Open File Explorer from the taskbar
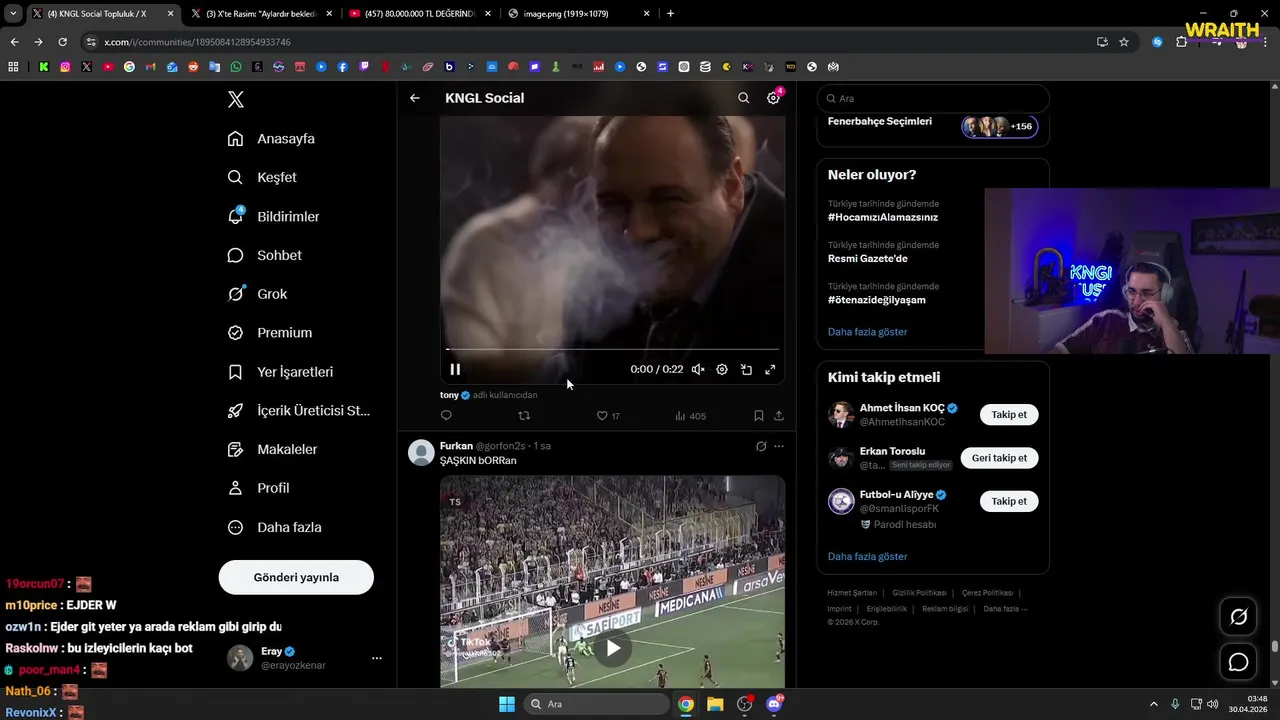Viewport: 1280px width, 720px height. pos(715,704)
